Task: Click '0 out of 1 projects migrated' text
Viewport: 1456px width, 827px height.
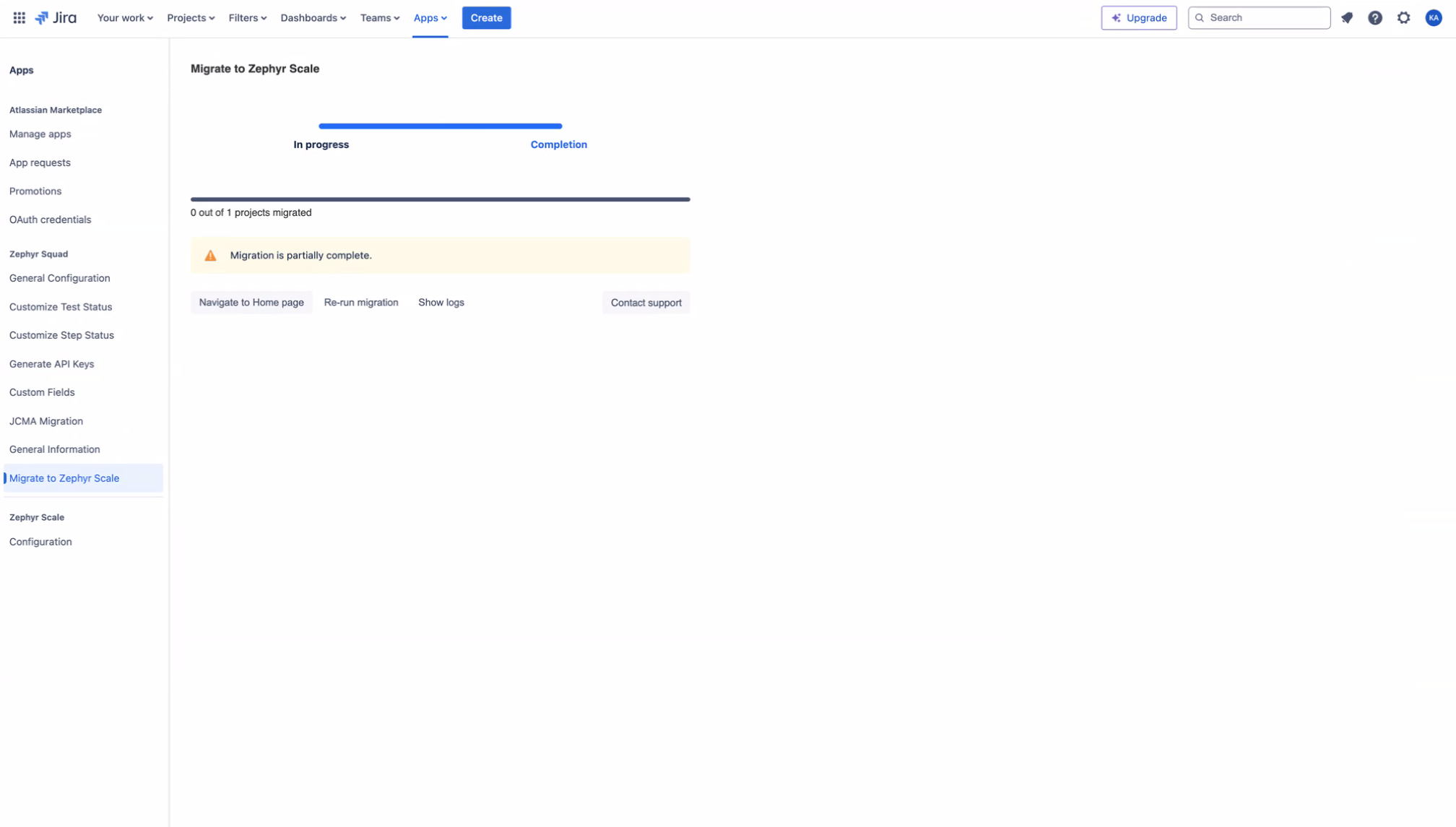Action: point(251,213)
